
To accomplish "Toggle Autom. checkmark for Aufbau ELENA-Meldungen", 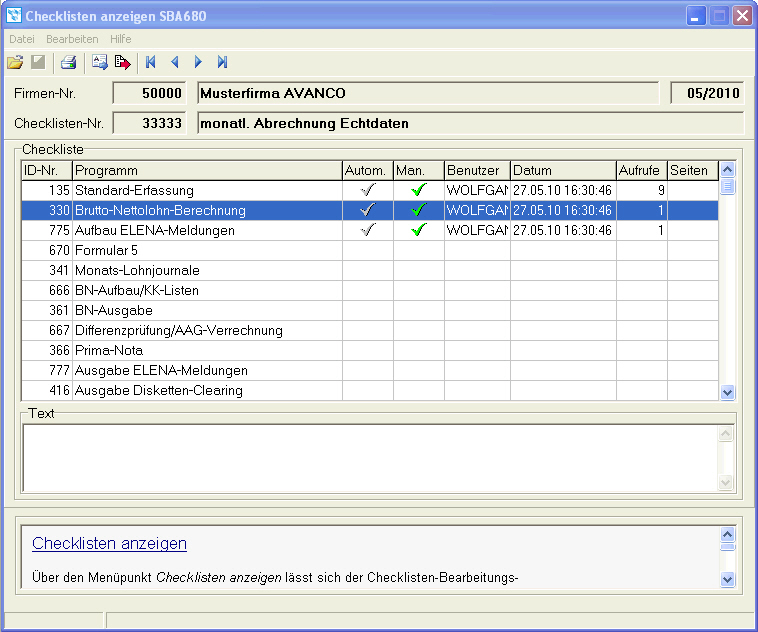I will click(x=368, y=230).
